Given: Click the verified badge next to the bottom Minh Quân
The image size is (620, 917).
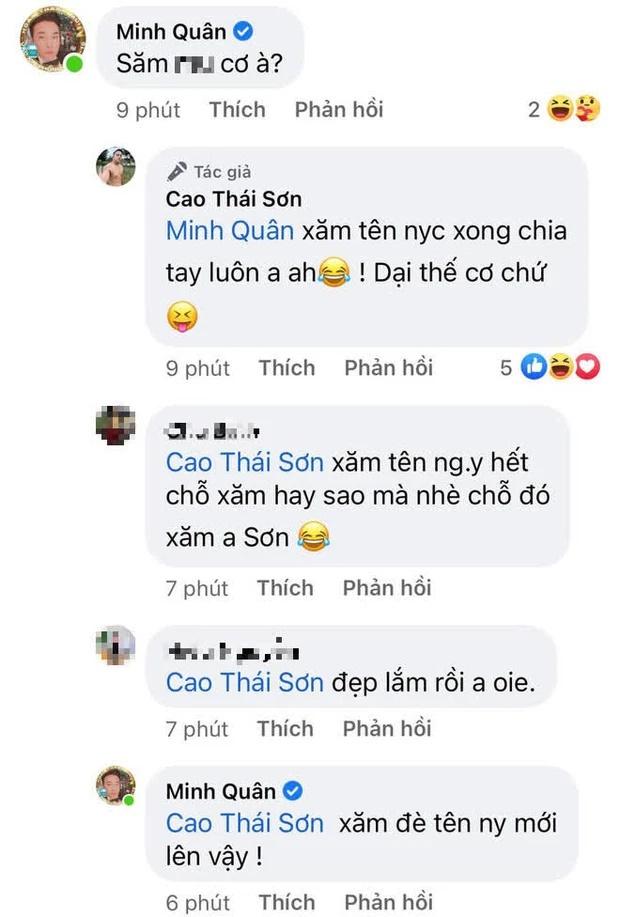Looking at the screenshot, I should click(291, 791).
